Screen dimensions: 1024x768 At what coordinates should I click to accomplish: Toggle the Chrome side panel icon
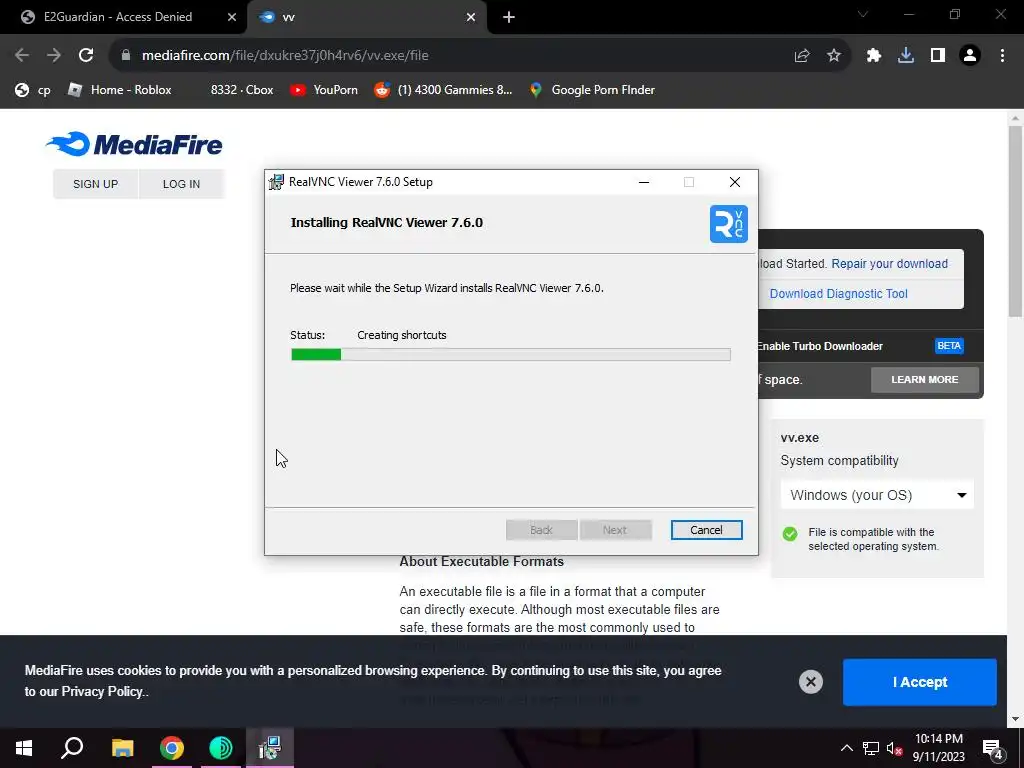938,56
